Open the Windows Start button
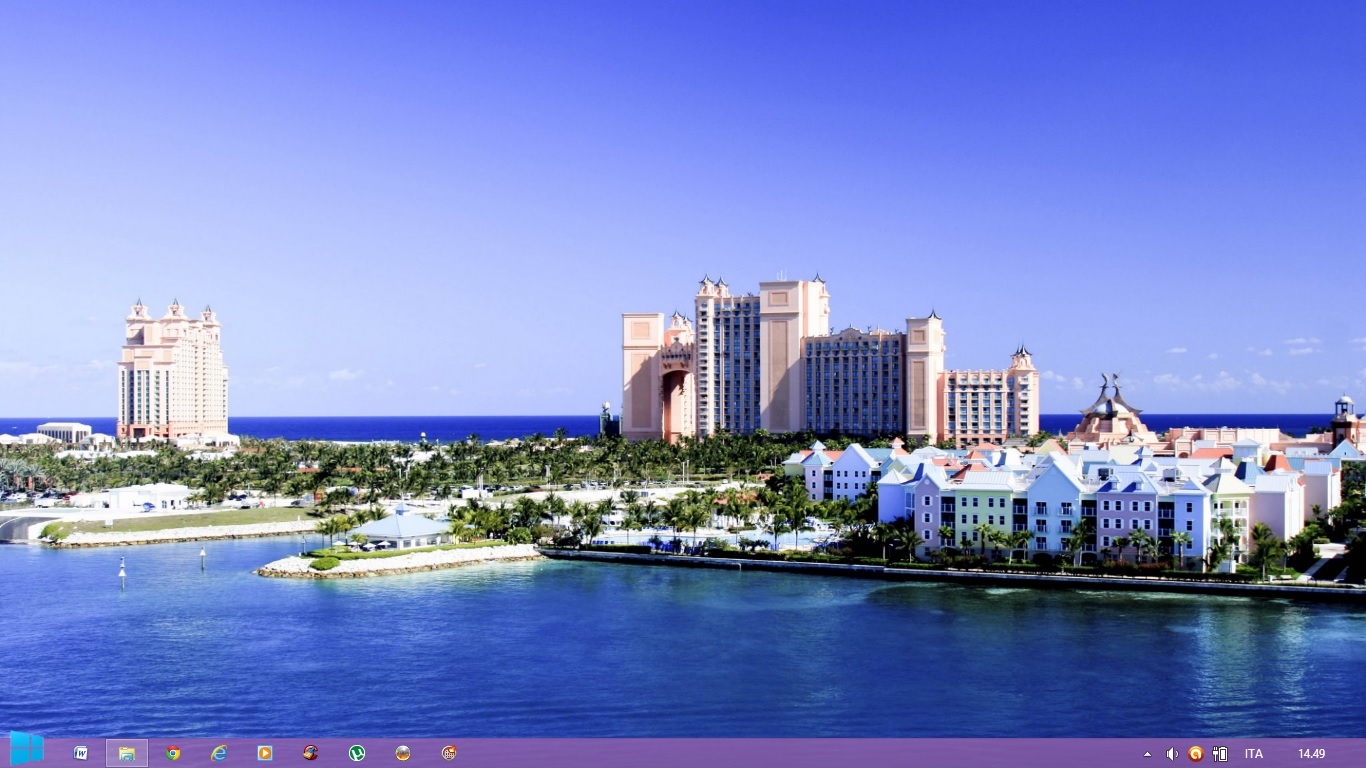 coord(27,749)
